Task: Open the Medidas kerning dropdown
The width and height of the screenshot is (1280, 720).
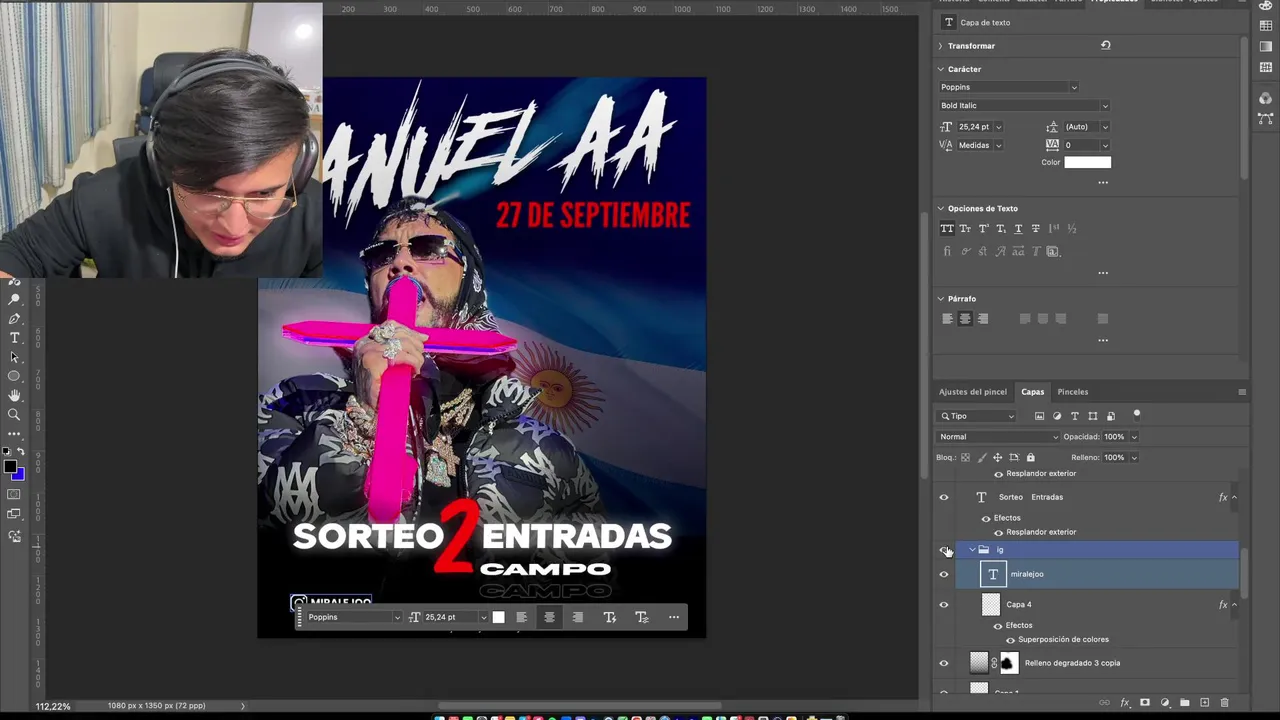Action: click(998, 145)
